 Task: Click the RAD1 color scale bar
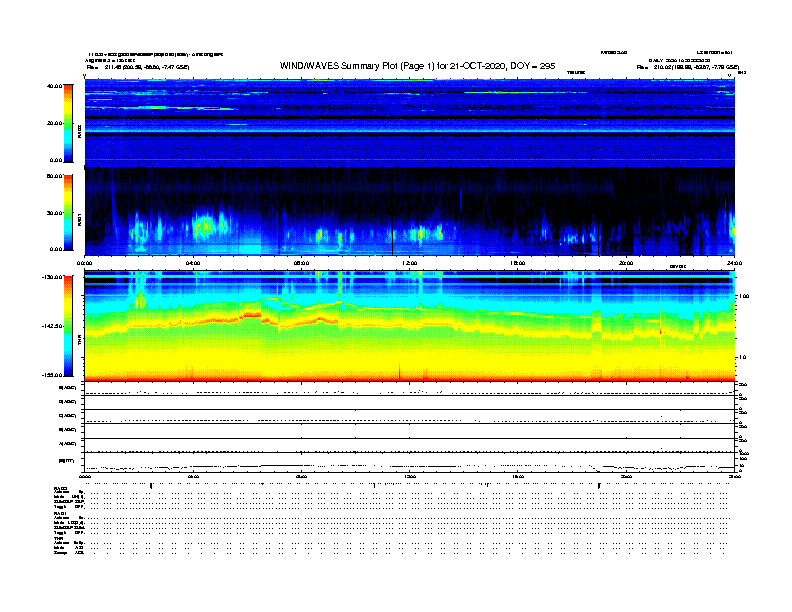pos(68,213)
